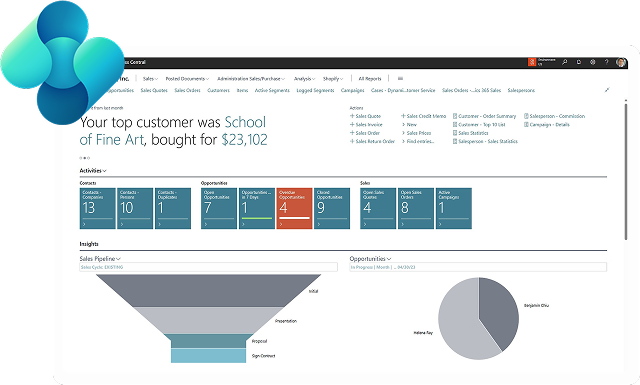This screenshot has height=385, width=640.
Task: Open the search magnifier icon in top bar
Action: click(564, 62)
